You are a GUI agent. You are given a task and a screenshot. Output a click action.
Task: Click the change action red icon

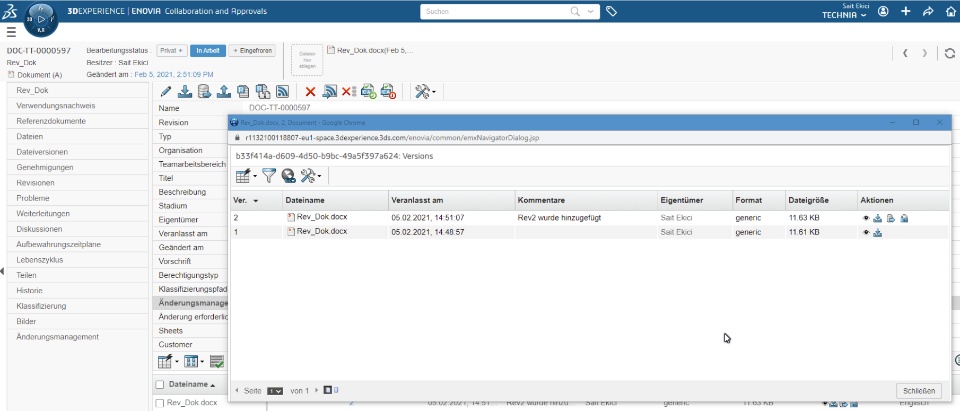pos(388,92)
